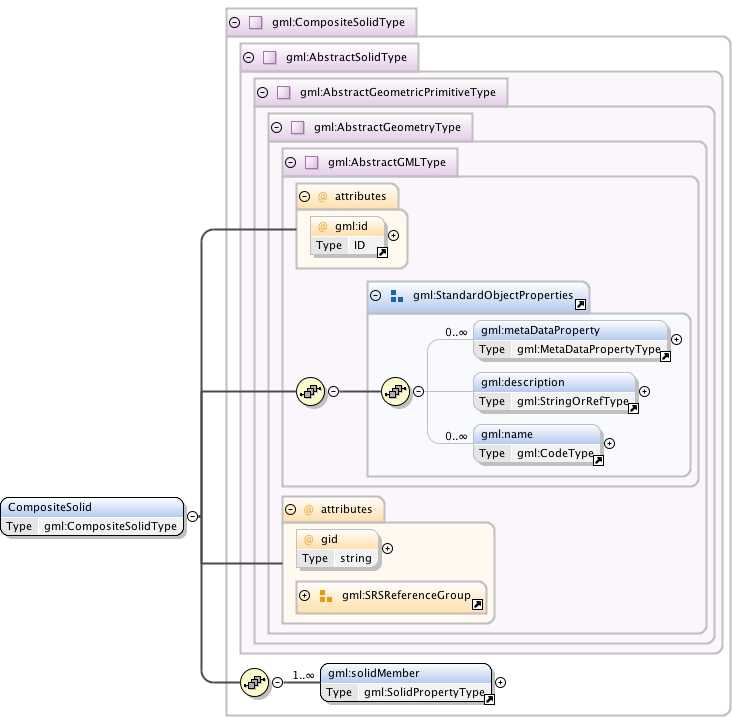The image size is (732, 717).
Task: Collapse the gml:CompositeSolidType group
Action: tap(235, 22)
